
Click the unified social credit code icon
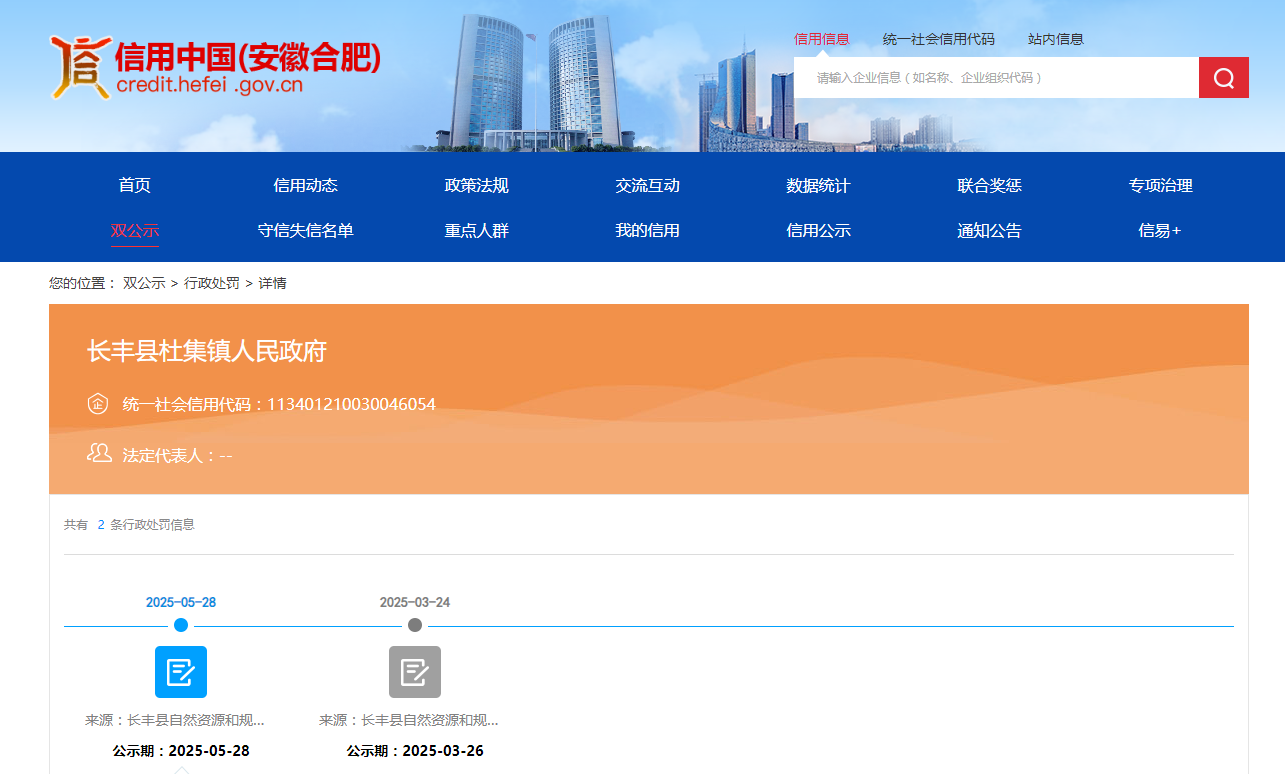tap(98, 404)
